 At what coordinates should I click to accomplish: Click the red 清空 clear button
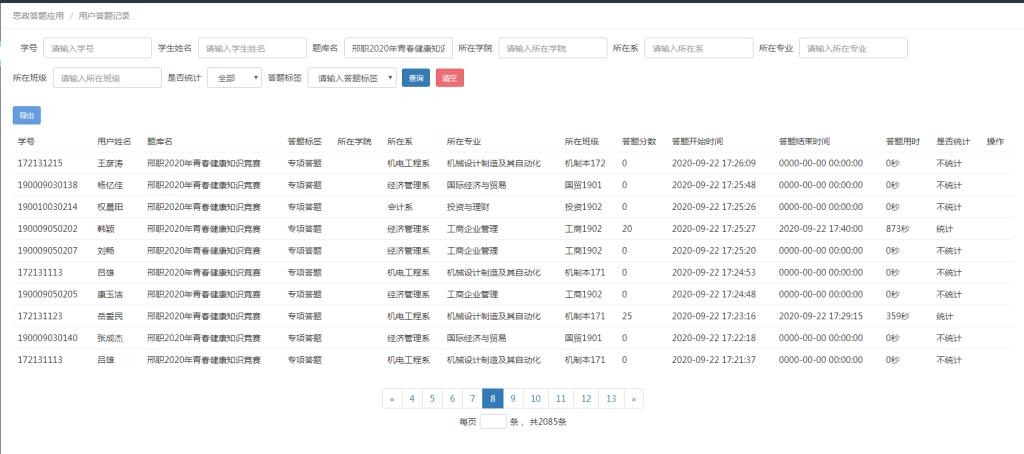coord(450,78)
